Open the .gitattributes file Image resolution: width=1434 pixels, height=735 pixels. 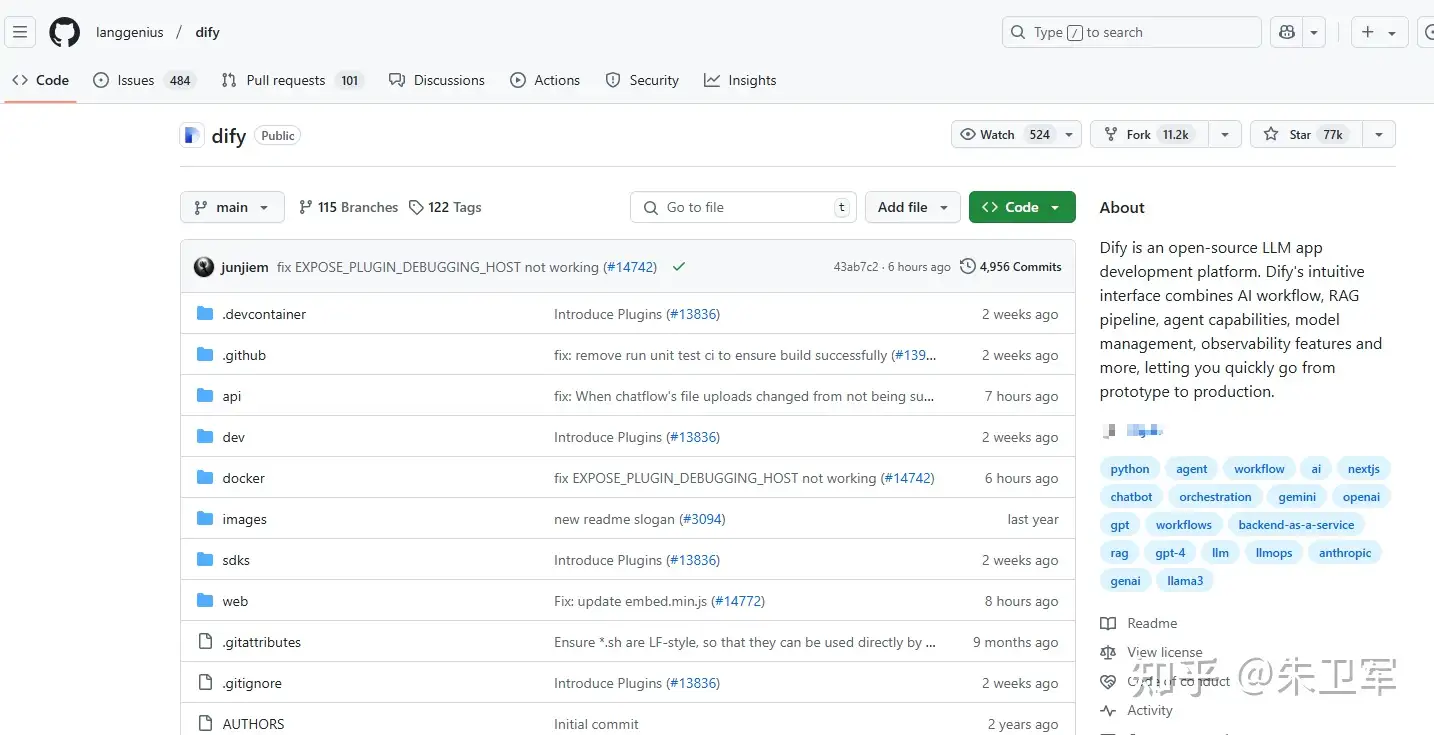261,642
